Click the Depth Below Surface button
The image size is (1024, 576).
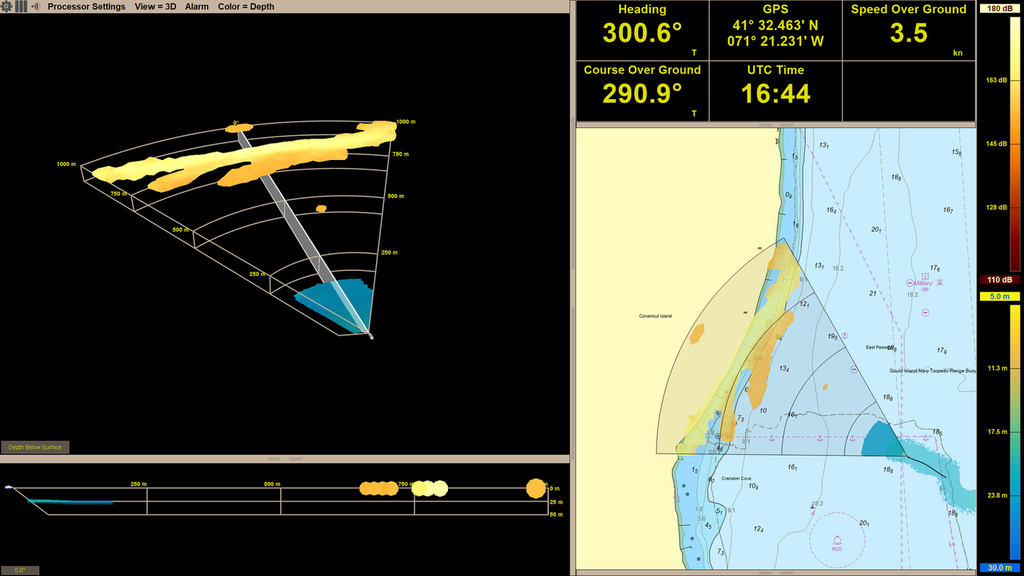coord(35,447)
